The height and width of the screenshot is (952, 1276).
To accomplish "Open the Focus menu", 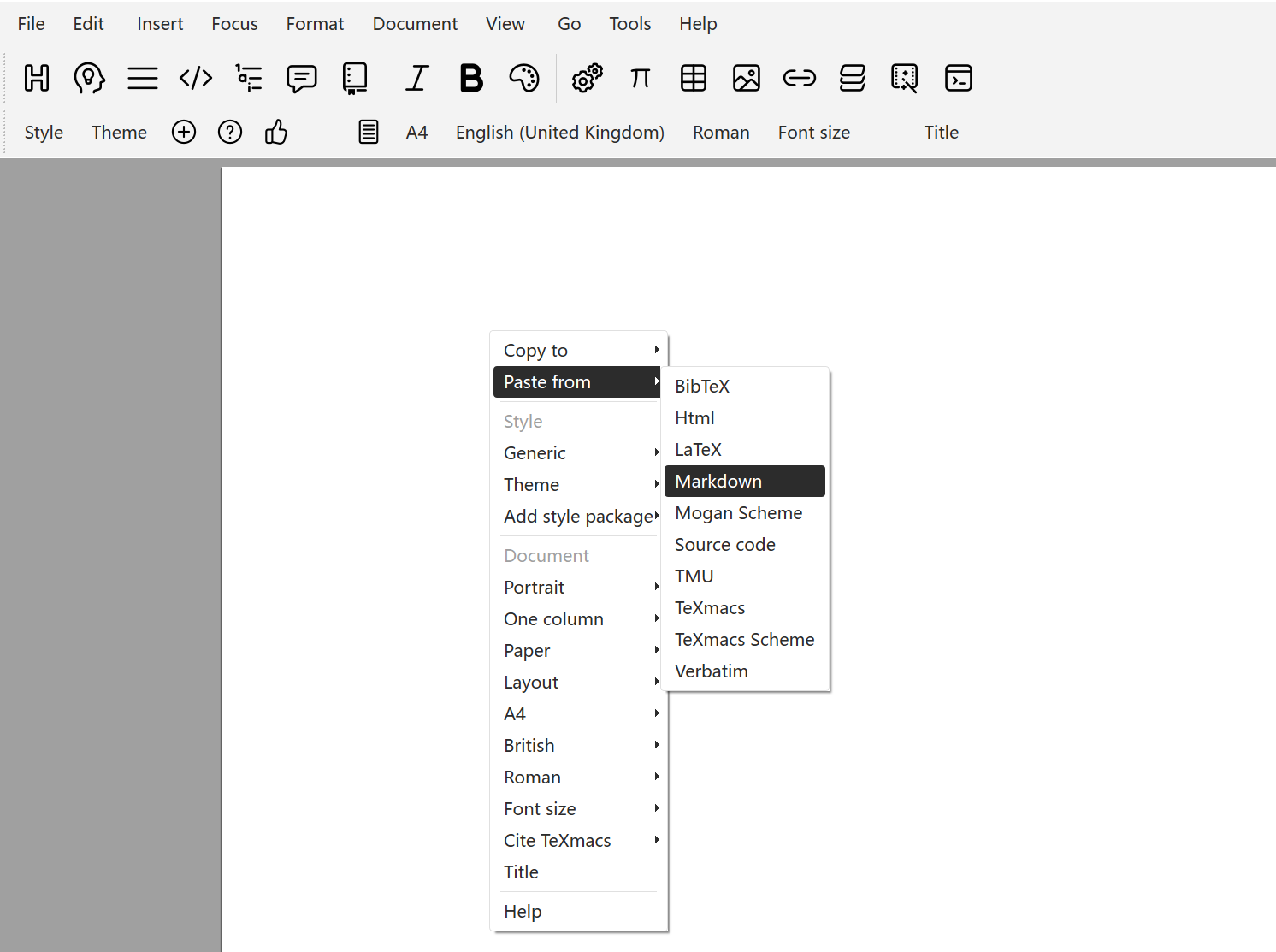I will tap(235, 24).
